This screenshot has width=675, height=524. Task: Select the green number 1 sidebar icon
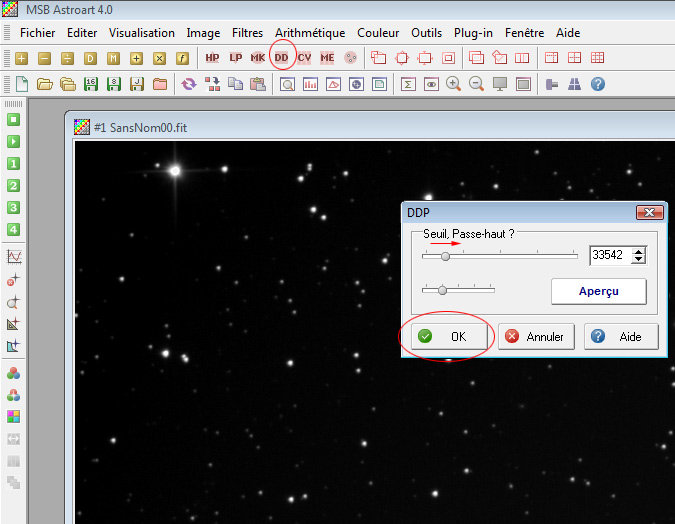[13, 164]
